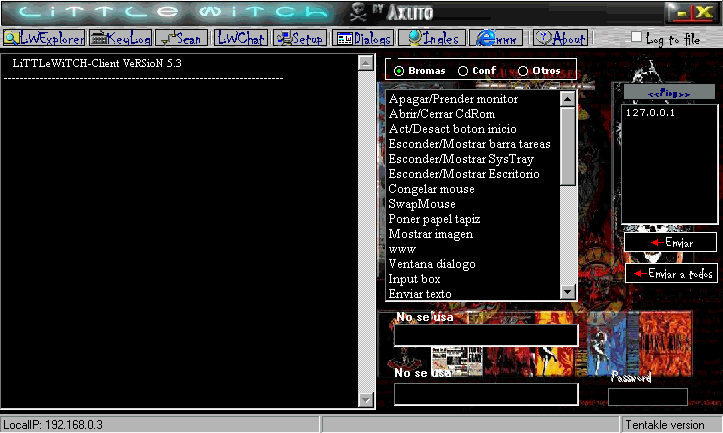Open the LWChat window

[241, 38]
